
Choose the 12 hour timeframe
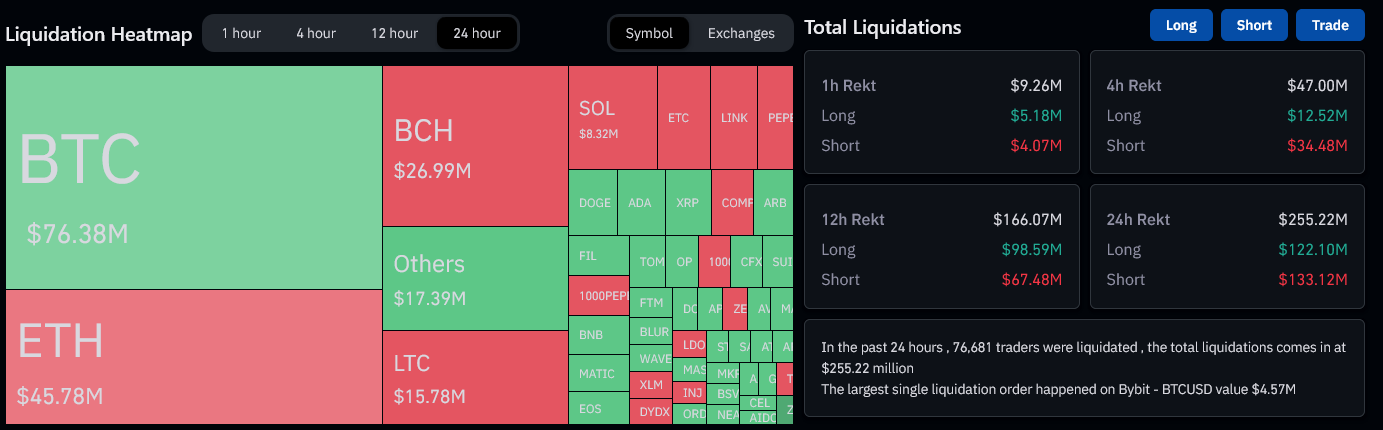[x=394, y=33]
